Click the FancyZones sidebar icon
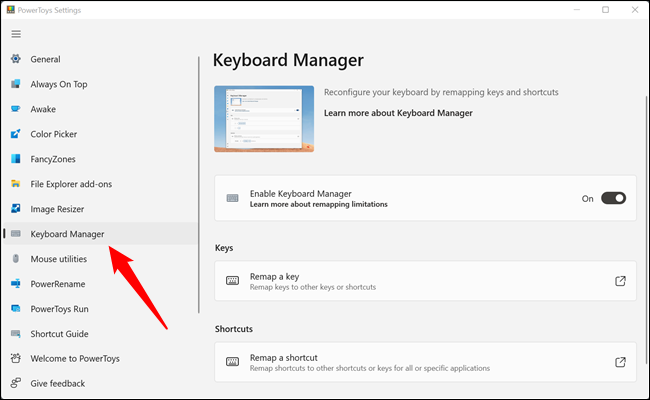The height and width of the screenshot is (400, 650). coord(16,159)
